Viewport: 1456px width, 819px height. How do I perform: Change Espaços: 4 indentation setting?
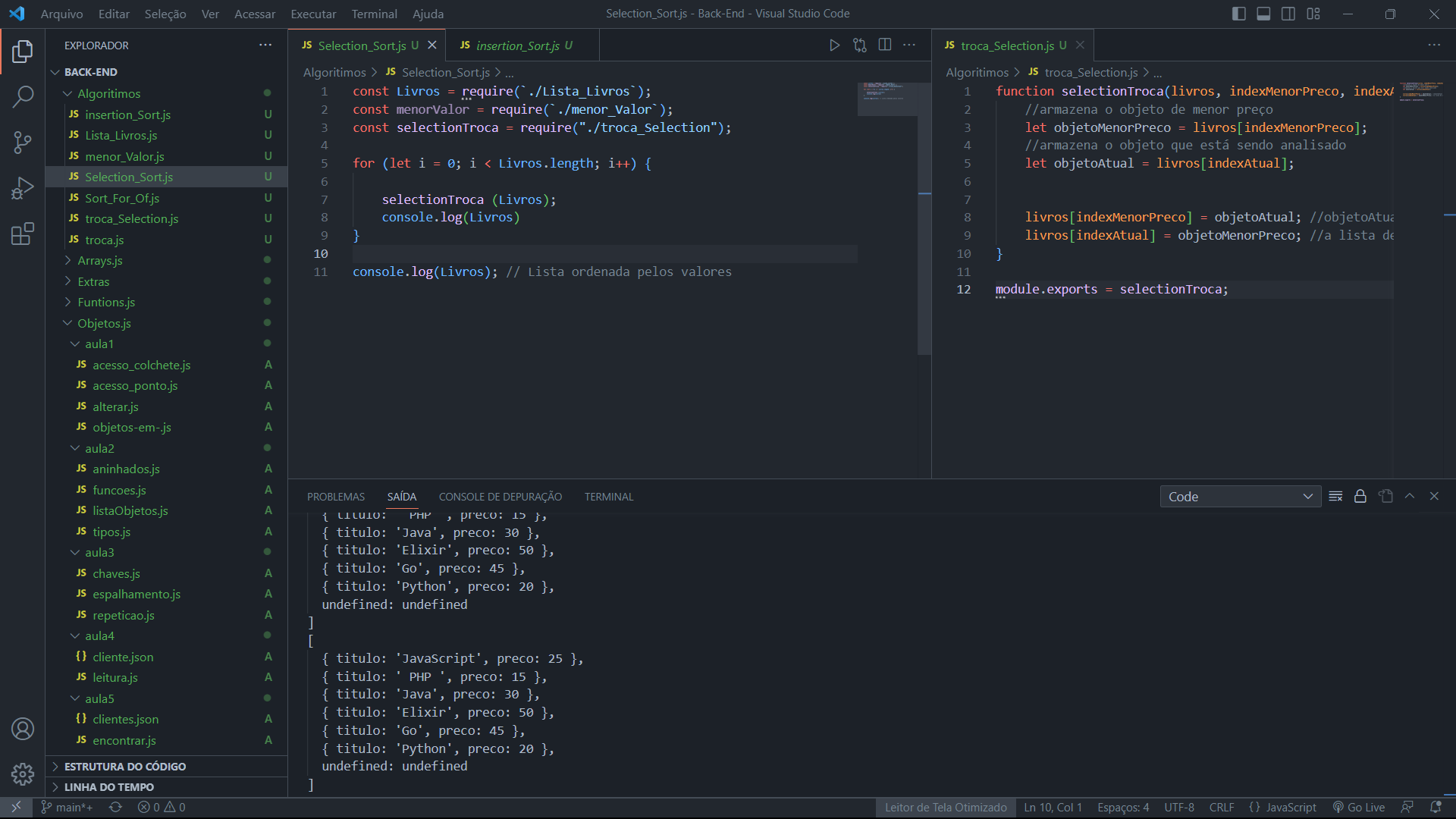coord(1123,808)
